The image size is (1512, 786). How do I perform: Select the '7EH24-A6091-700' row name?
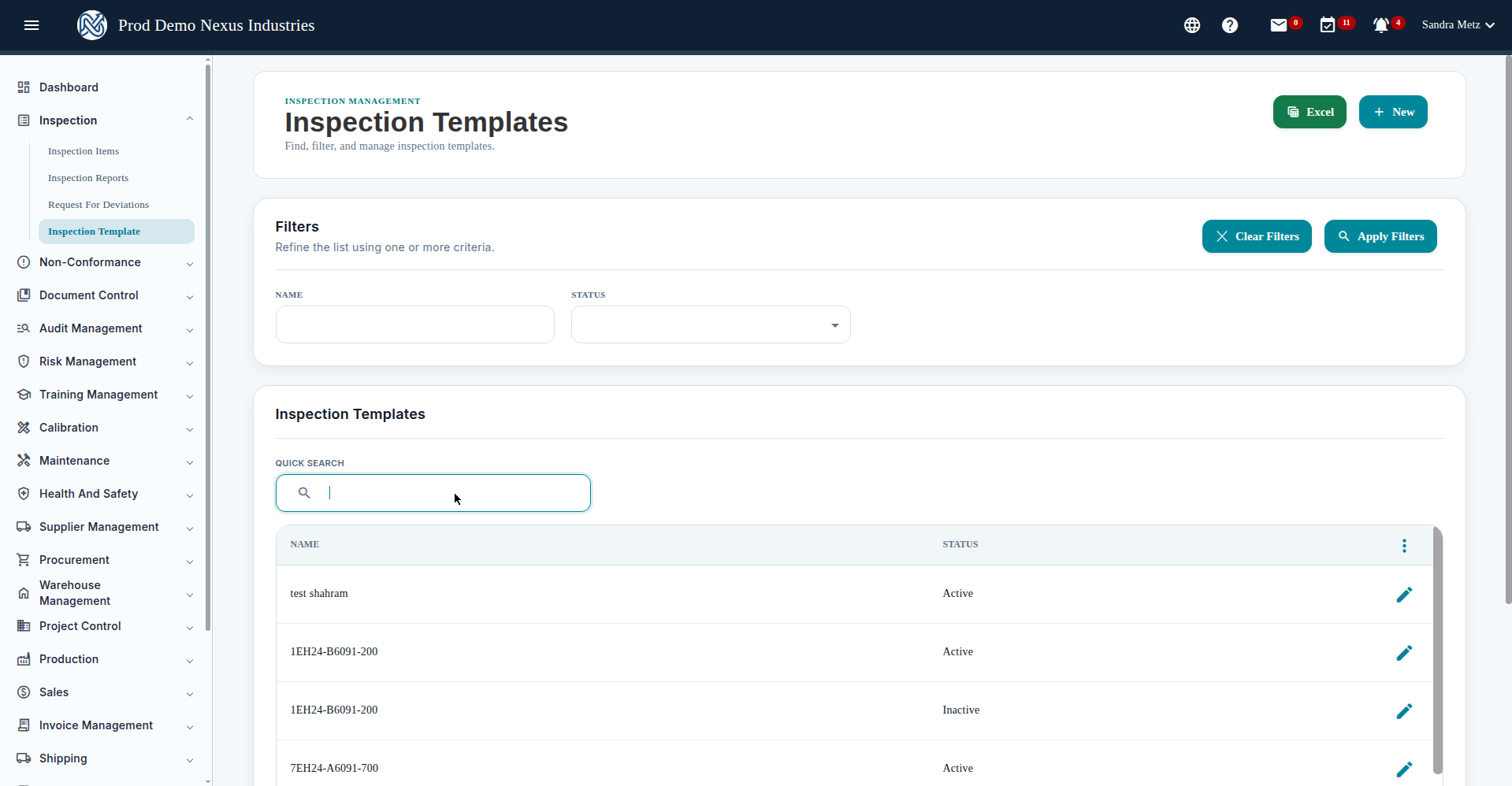[x=334, y=768]
